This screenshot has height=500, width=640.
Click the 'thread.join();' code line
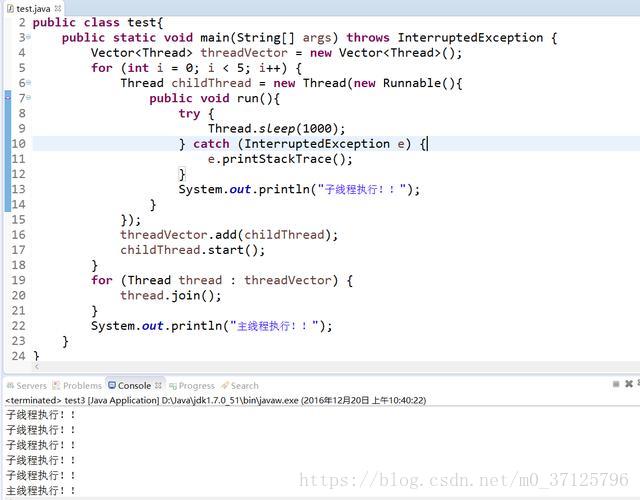click(171, 295)
